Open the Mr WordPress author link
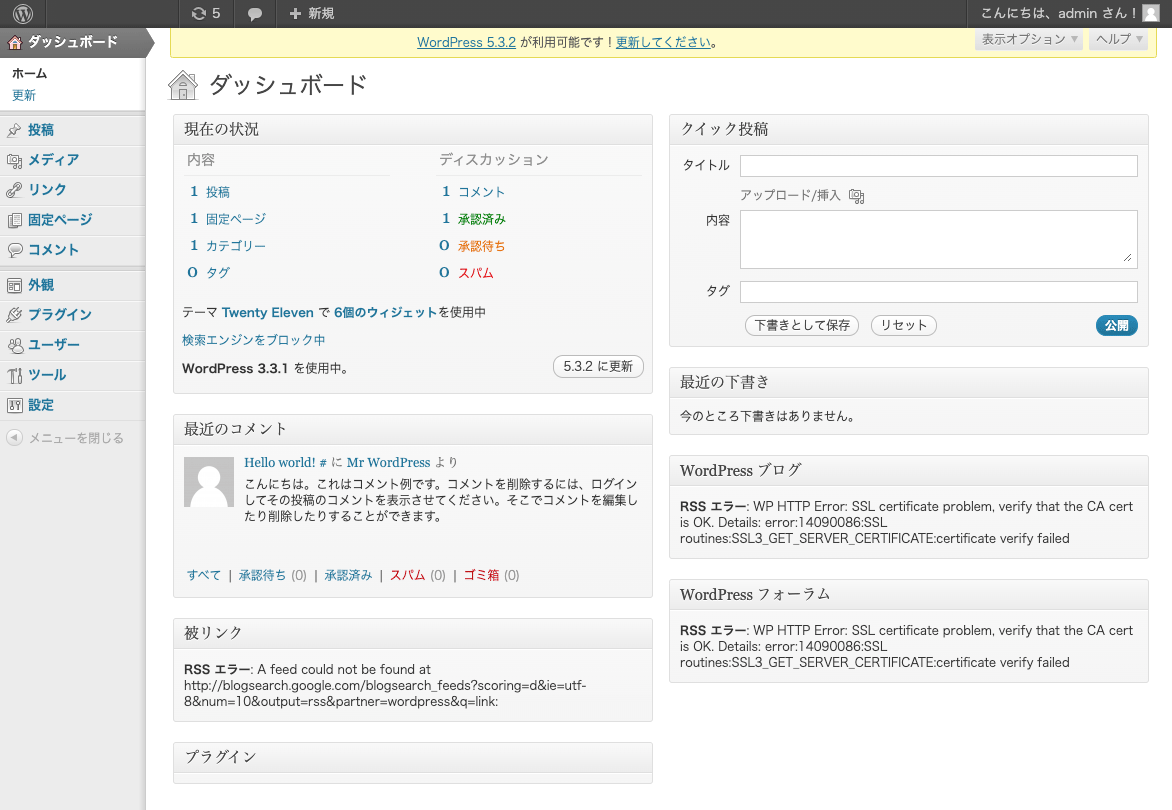This screenshot has height=810, width=1172. click(389, 463)
